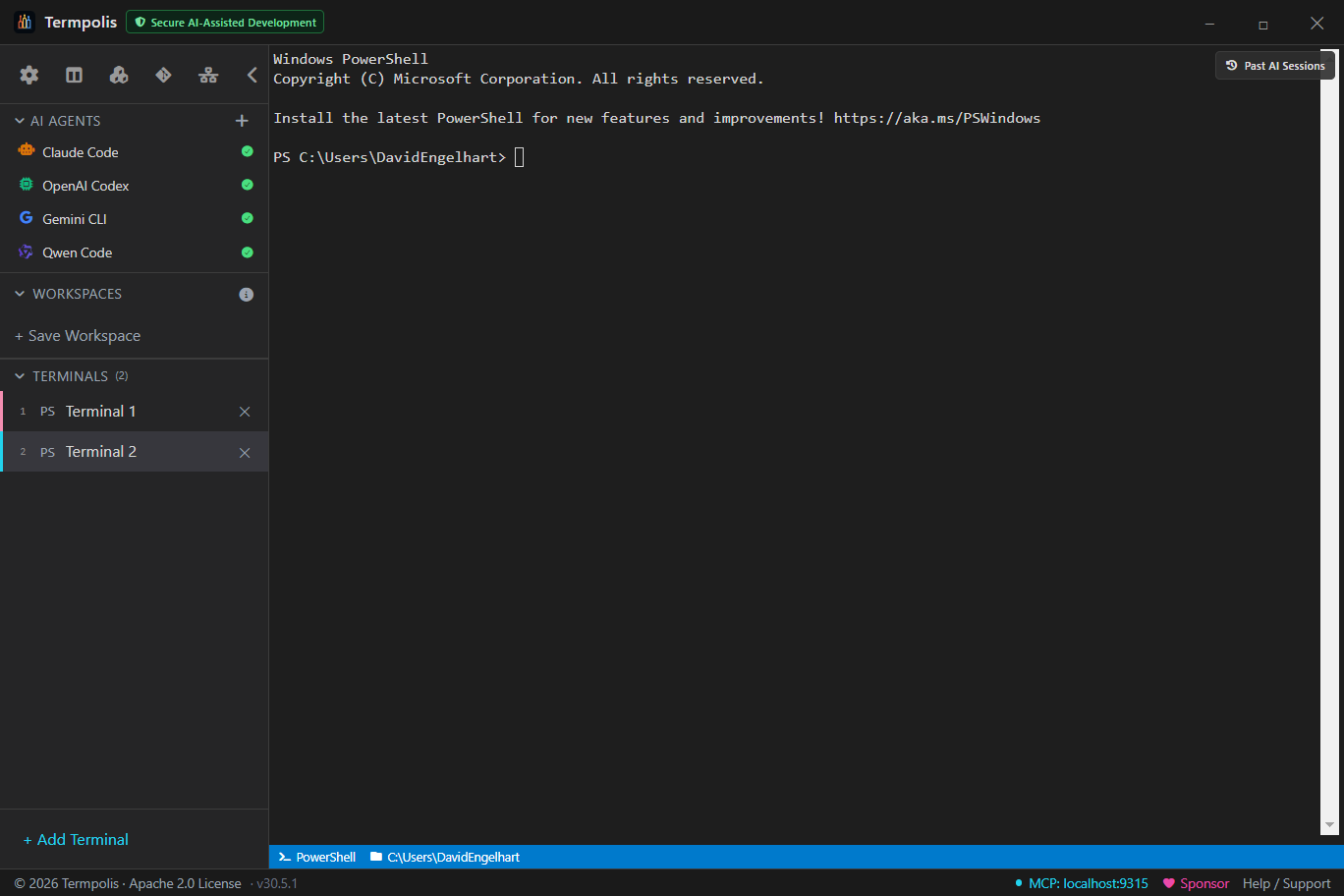Click the OpenAI Codex chip icon
1344x896 pixels.
(27, 185)
